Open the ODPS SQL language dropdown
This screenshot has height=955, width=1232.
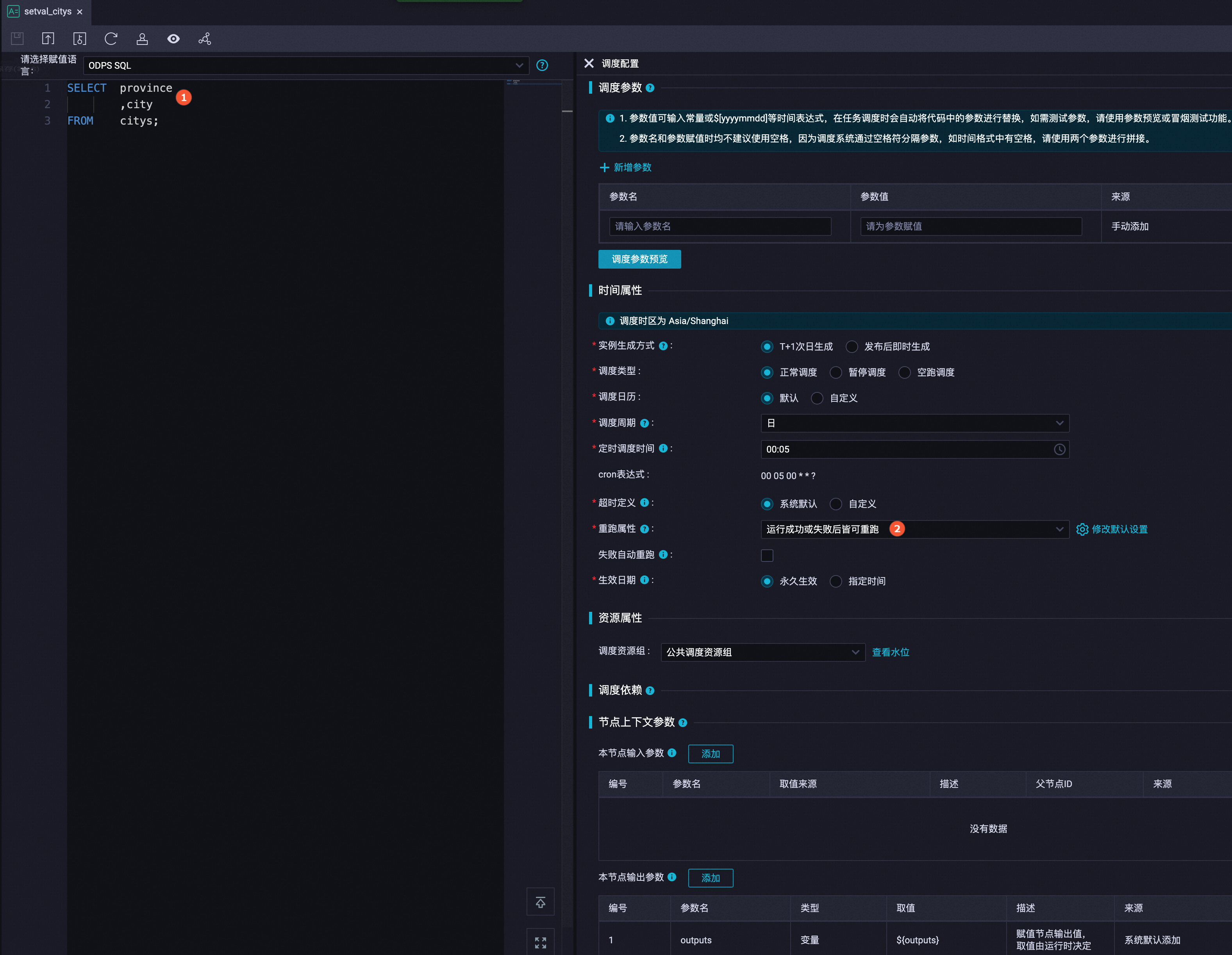[305, 65]
